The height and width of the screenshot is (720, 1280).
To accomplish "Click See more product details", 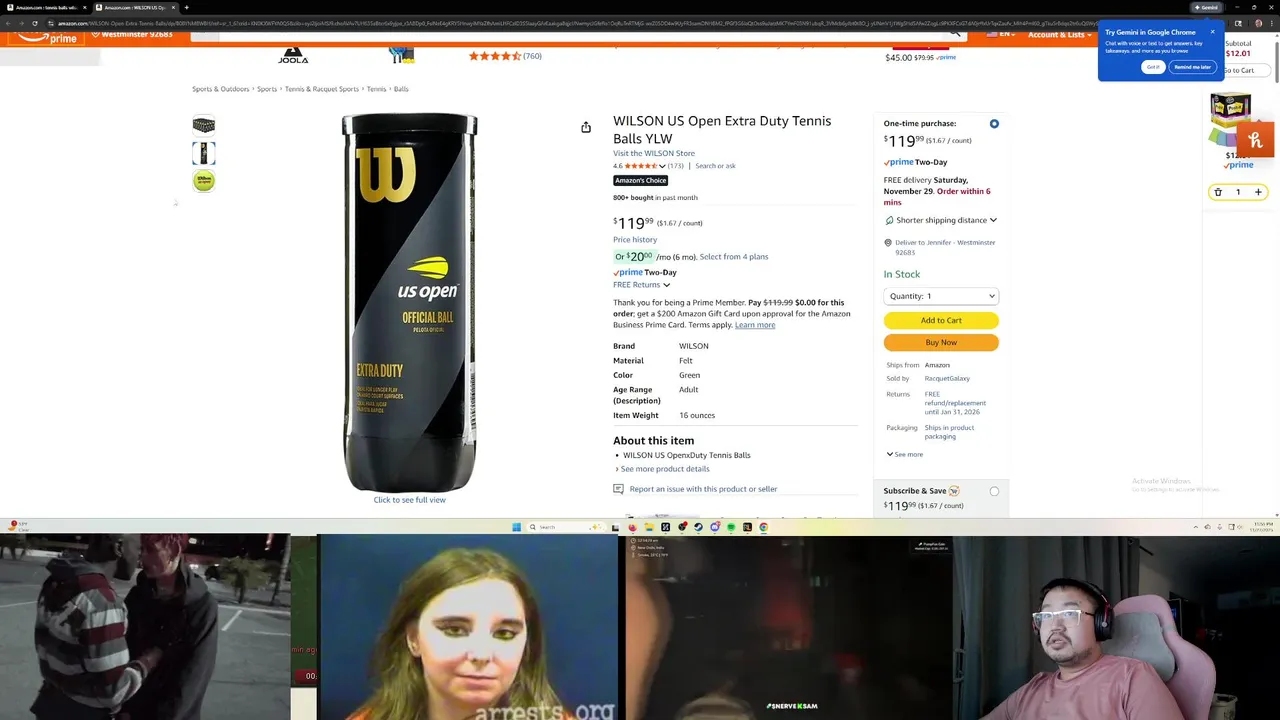I will point(665,469).
